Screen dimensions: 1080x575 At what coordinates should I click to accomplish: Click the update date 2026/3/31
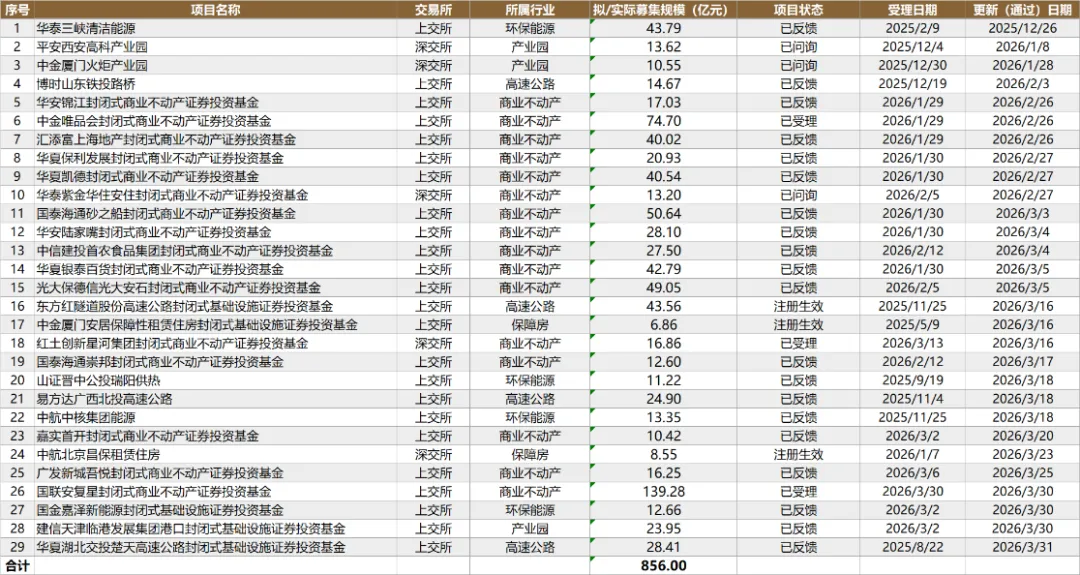pyautogui.click(x=1022, y=547)
